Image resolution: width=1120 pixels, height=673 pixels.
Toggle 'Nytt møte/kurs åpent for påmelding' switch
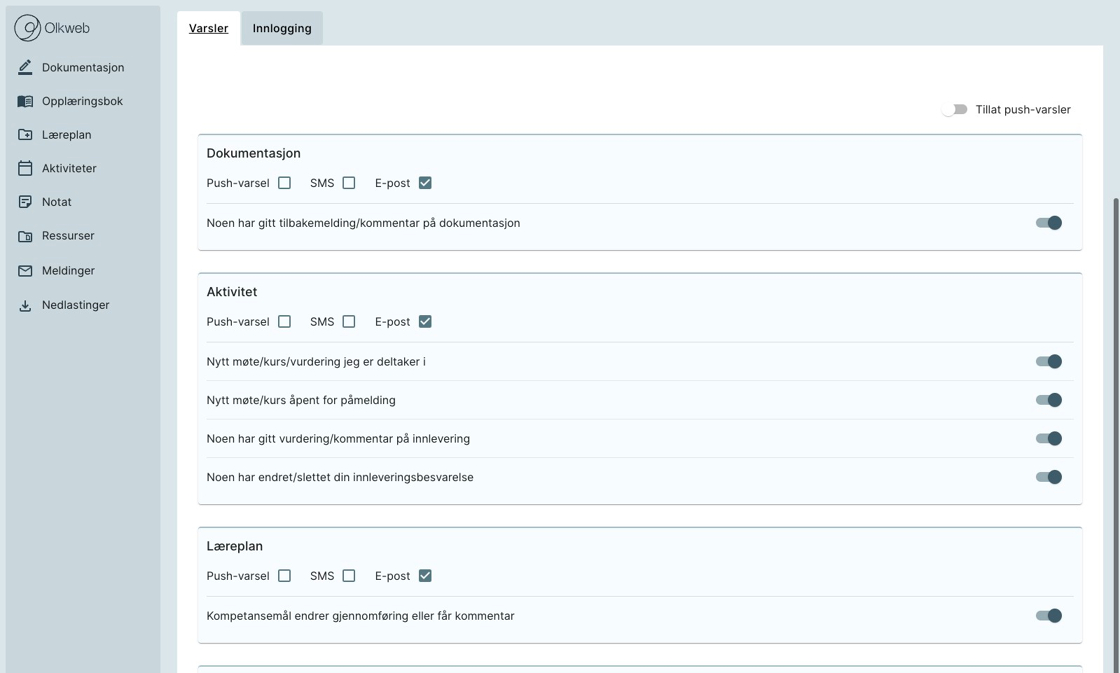pyautogui.click(x=1048, y=400)
